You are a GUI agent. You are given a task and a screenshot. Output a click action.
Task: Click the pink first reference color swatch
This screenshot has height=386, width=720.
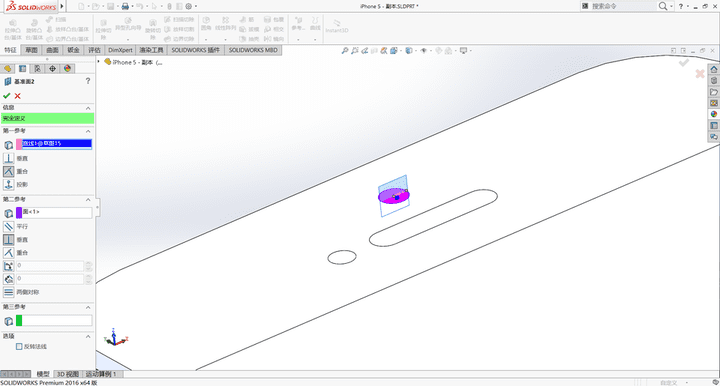pyautogui.click(x=19, y=144)
